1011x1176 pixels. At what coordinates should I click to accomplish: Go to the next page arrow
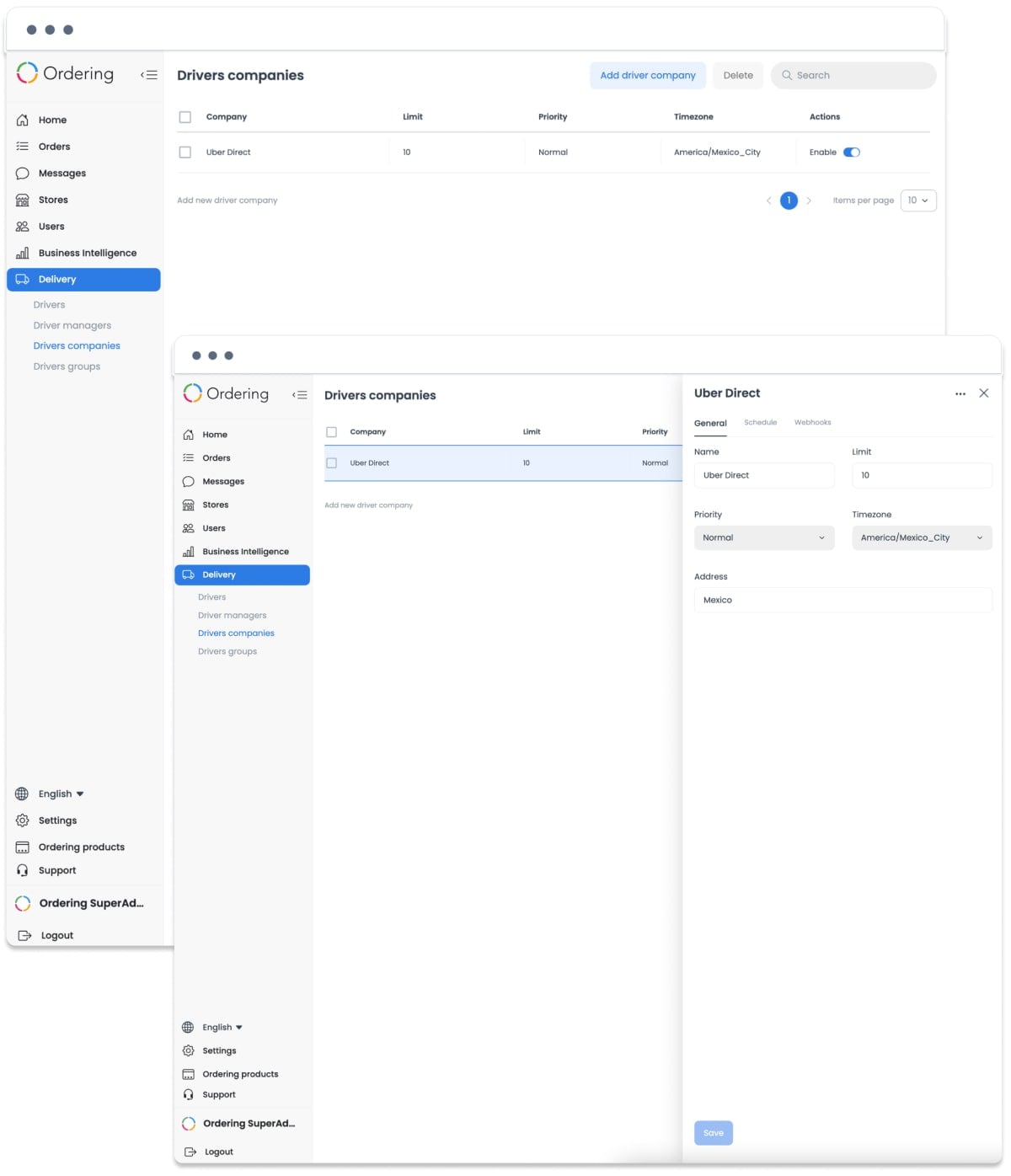809,200
